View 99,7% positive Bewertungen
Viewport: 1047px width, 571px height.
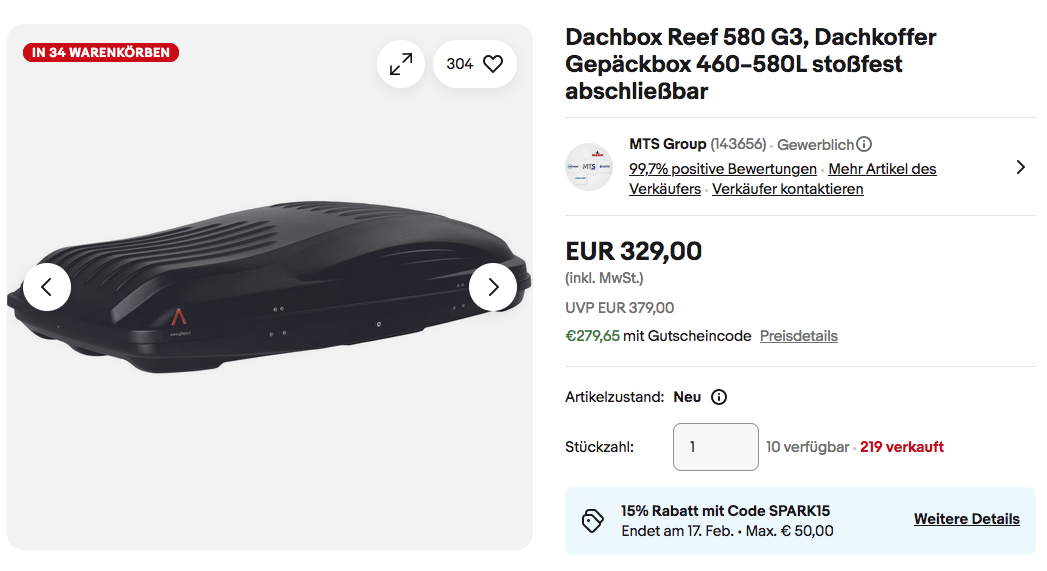point(723,169)
